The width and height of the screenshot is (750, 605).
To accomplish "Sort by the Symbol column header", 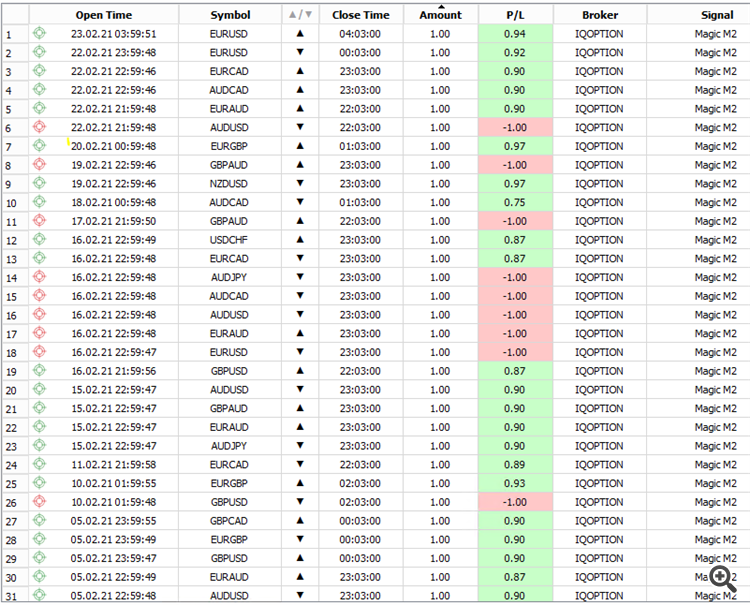I will (x=230, y=15).
